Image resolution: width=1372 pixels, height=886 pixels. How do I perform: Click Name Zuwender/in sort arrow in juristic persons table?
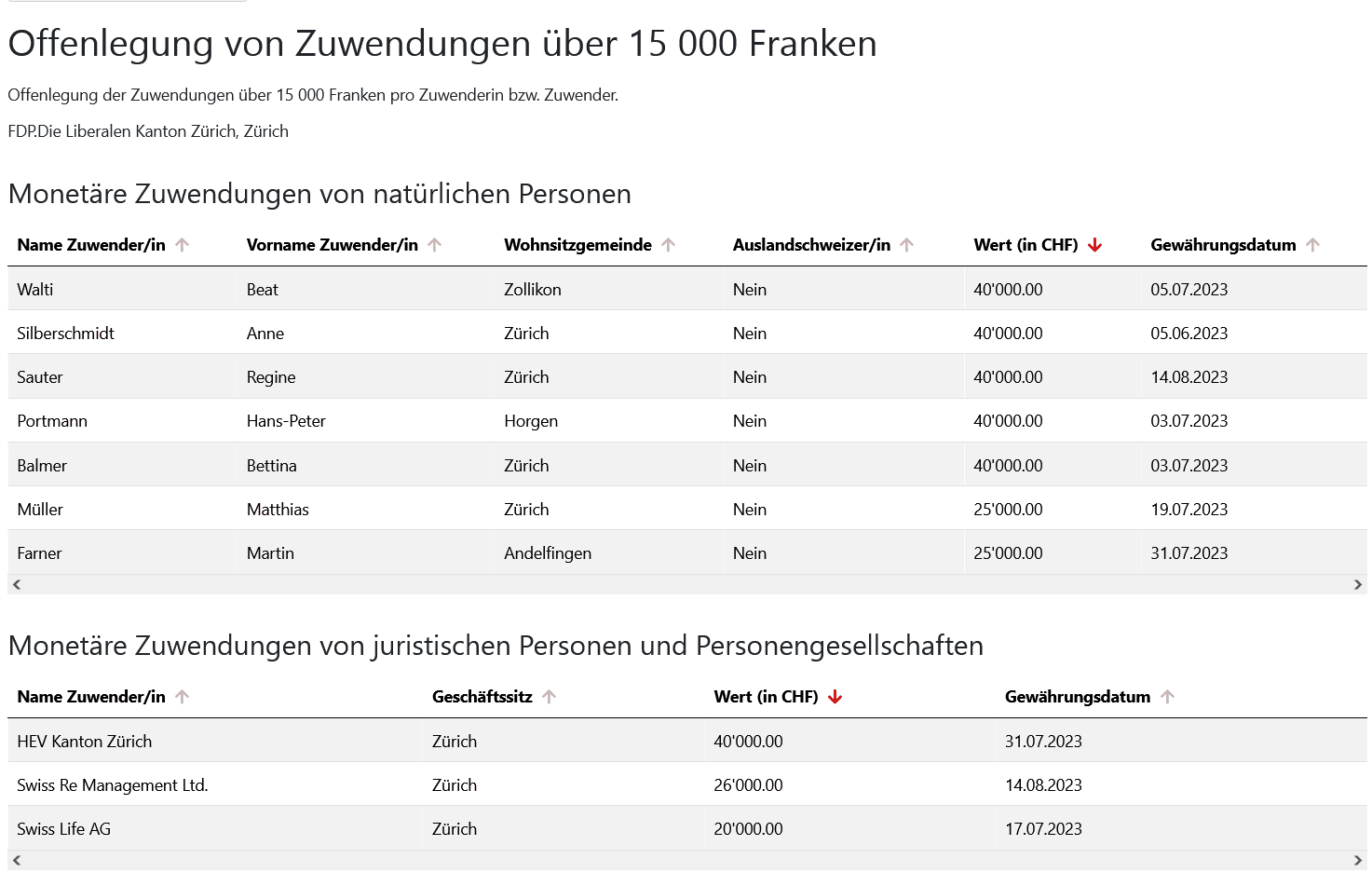(182, 697)
